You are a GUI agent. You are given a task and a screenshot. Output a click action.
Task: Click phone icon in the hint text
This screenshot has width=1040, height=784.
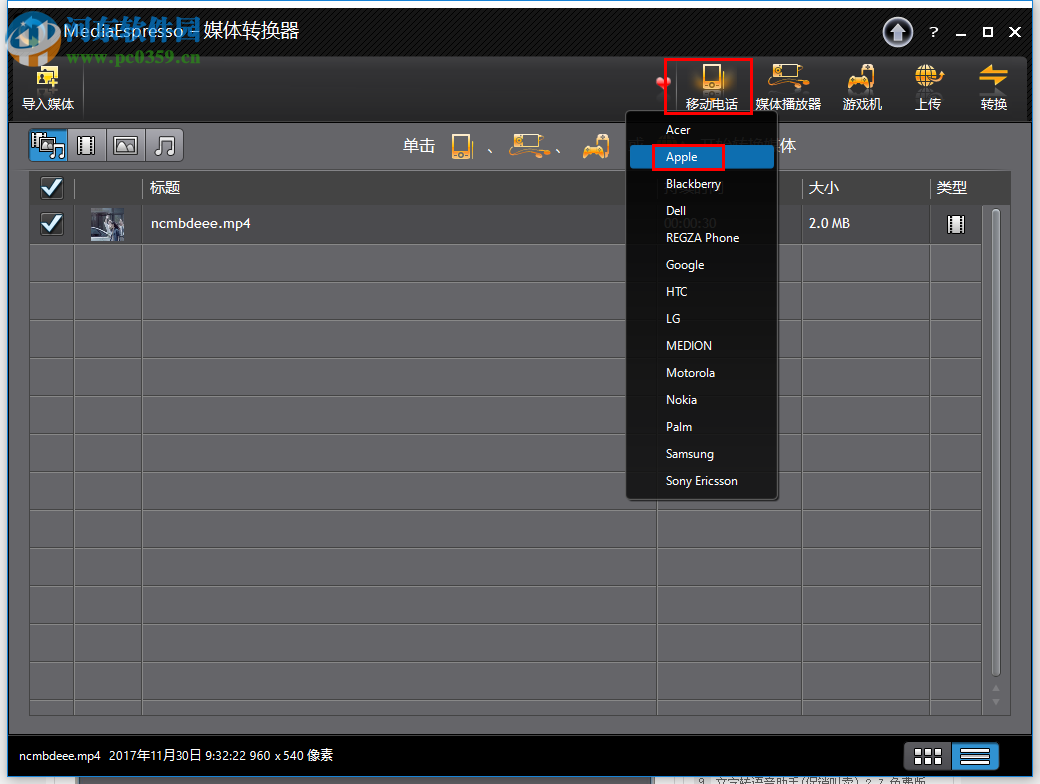(462, 146)
